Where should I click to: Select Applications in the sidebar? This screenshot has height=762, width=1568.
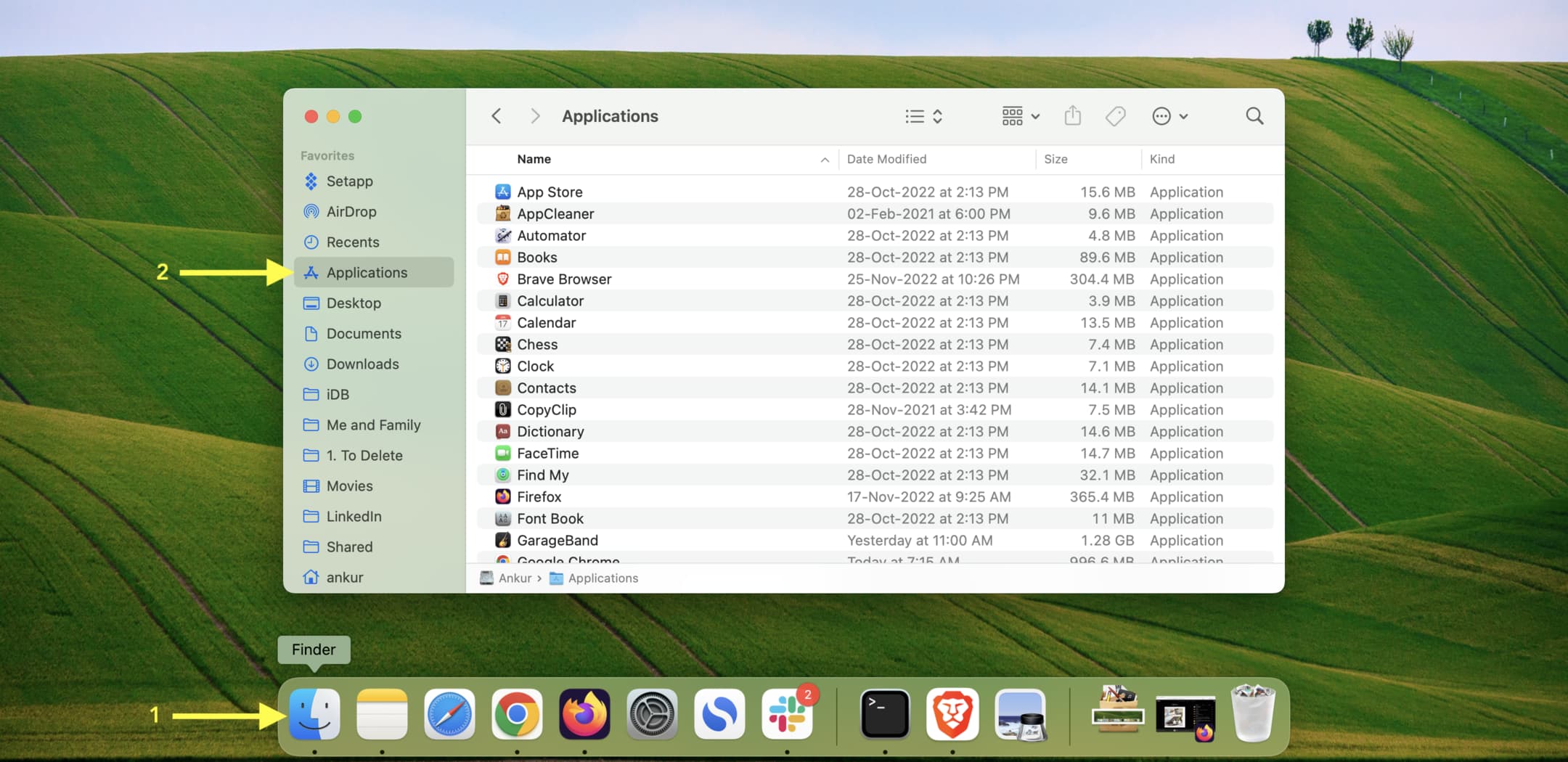click(x=374, y=272)
